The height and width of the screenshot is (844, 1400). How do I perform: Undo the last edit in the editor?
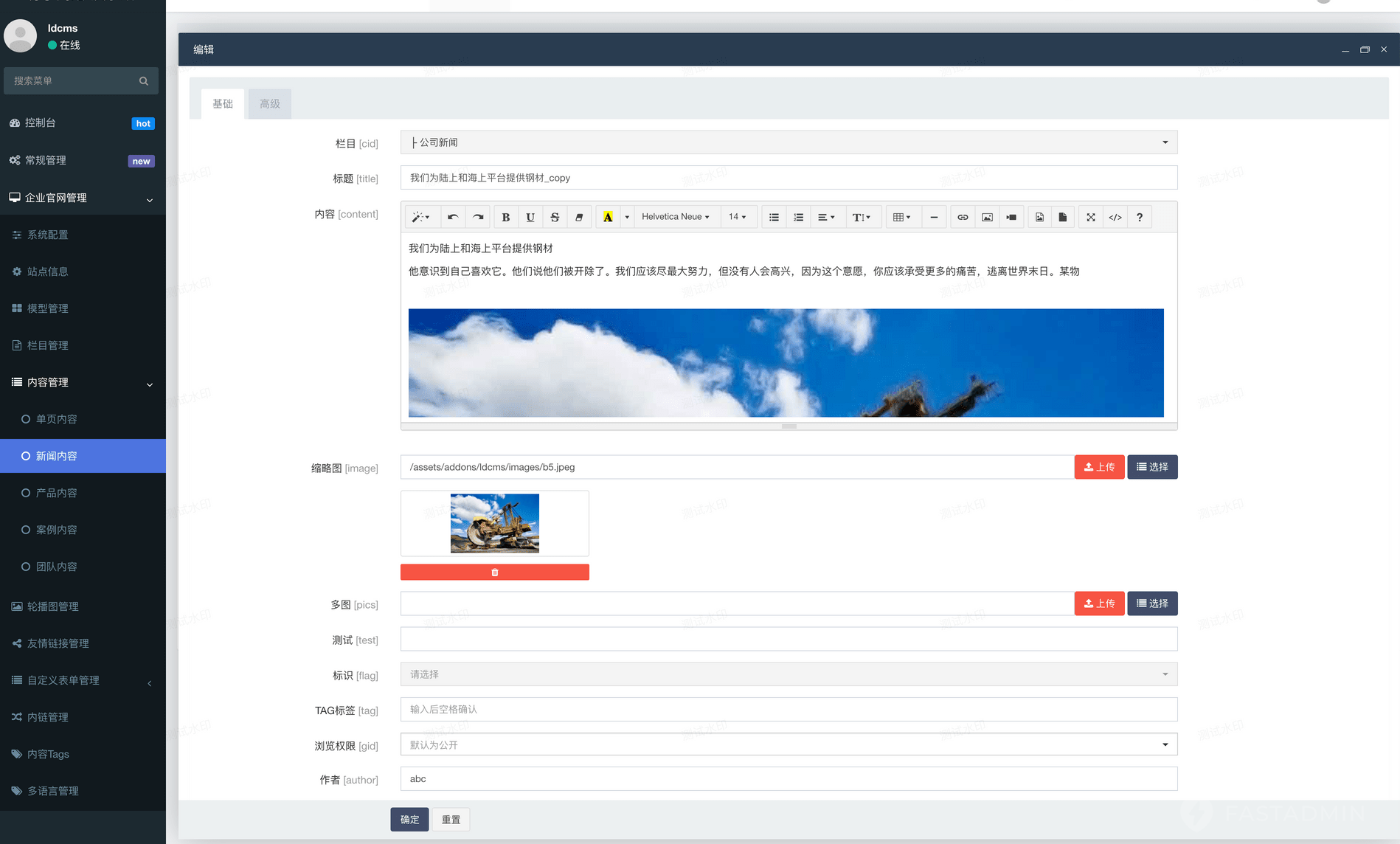453,217
